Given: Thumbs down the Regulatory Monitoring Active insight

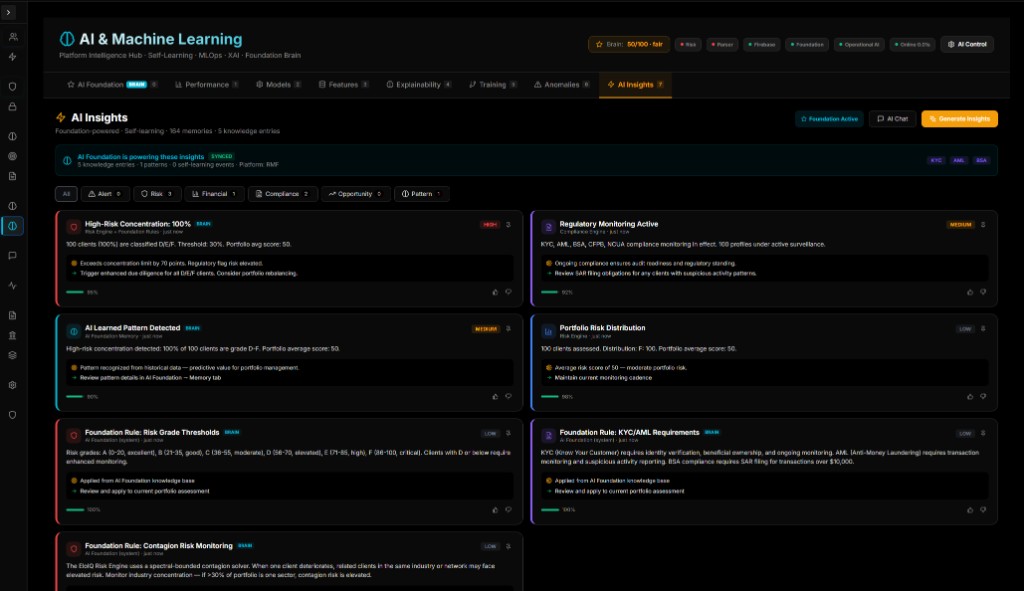Looking at the screenshot, I should (x=983, y=292).
